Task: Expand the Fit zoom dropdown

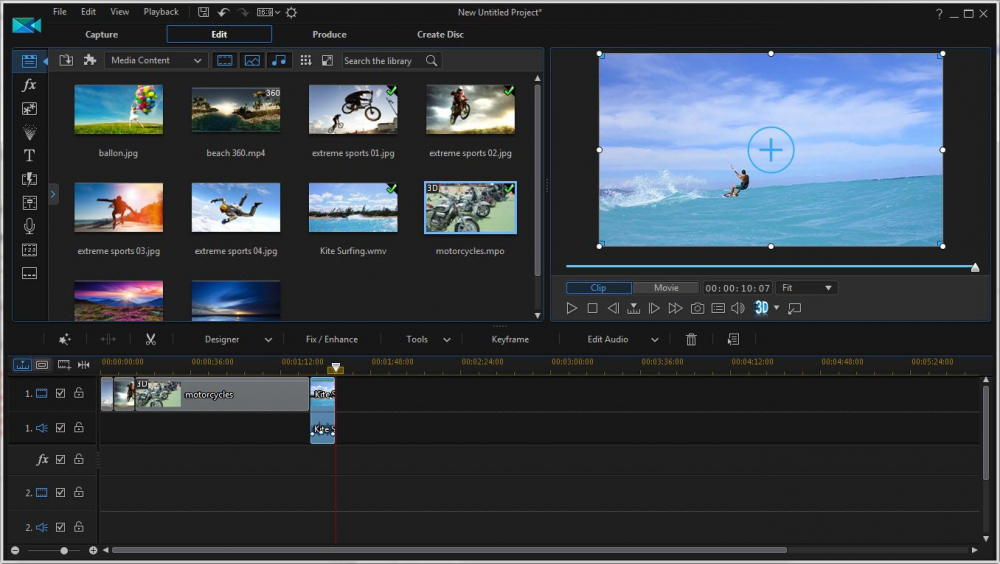Action: coord(807,288)
